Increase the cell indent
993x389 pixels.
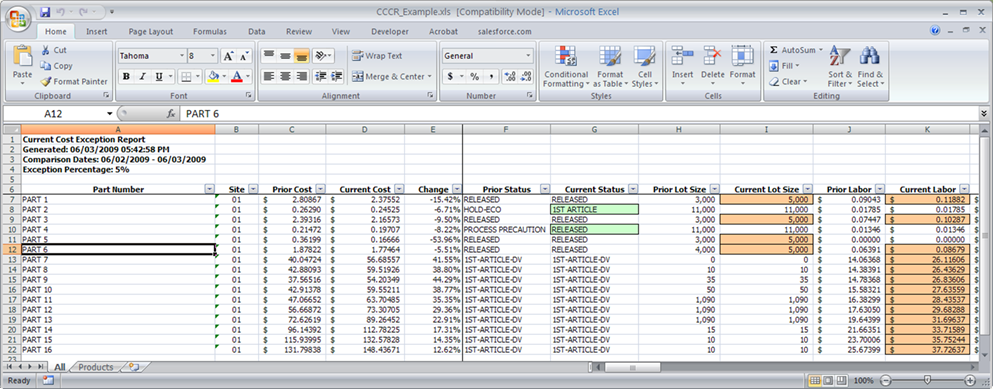click(337, 77)
